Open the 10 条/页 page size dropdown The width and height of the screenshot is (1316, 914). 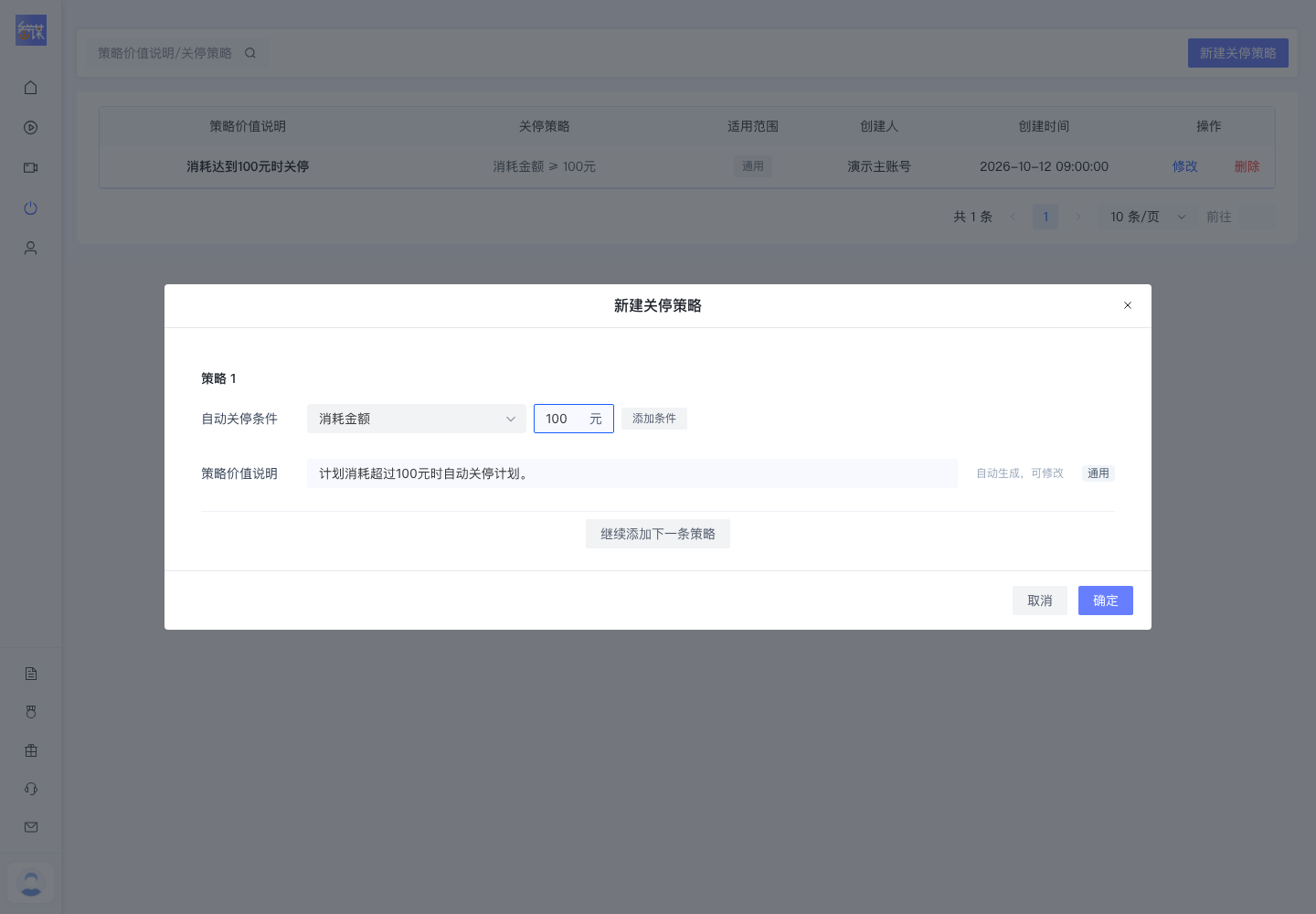pyautogui.click(x=1149, y=217)
